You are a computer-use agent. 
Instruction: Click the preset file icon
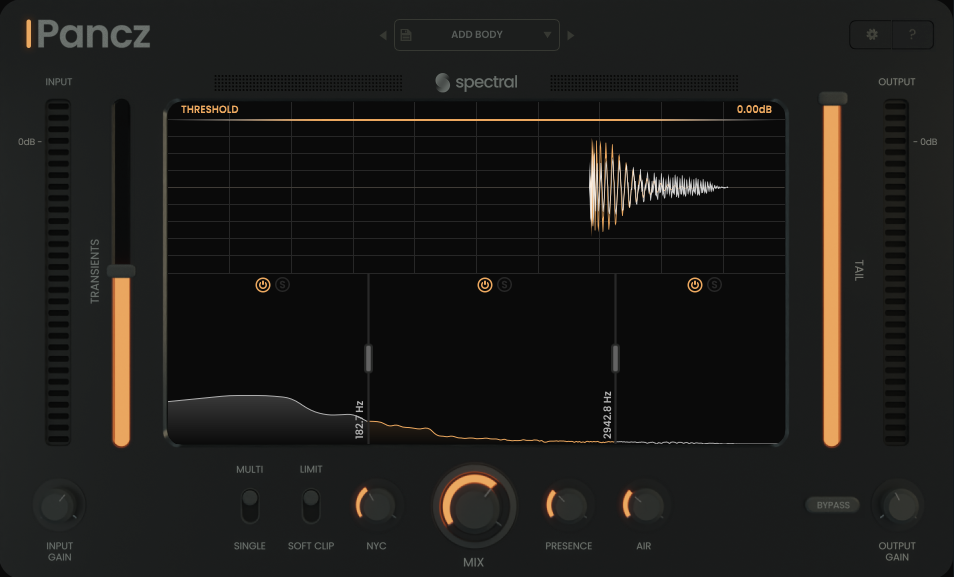click(406, 35)
